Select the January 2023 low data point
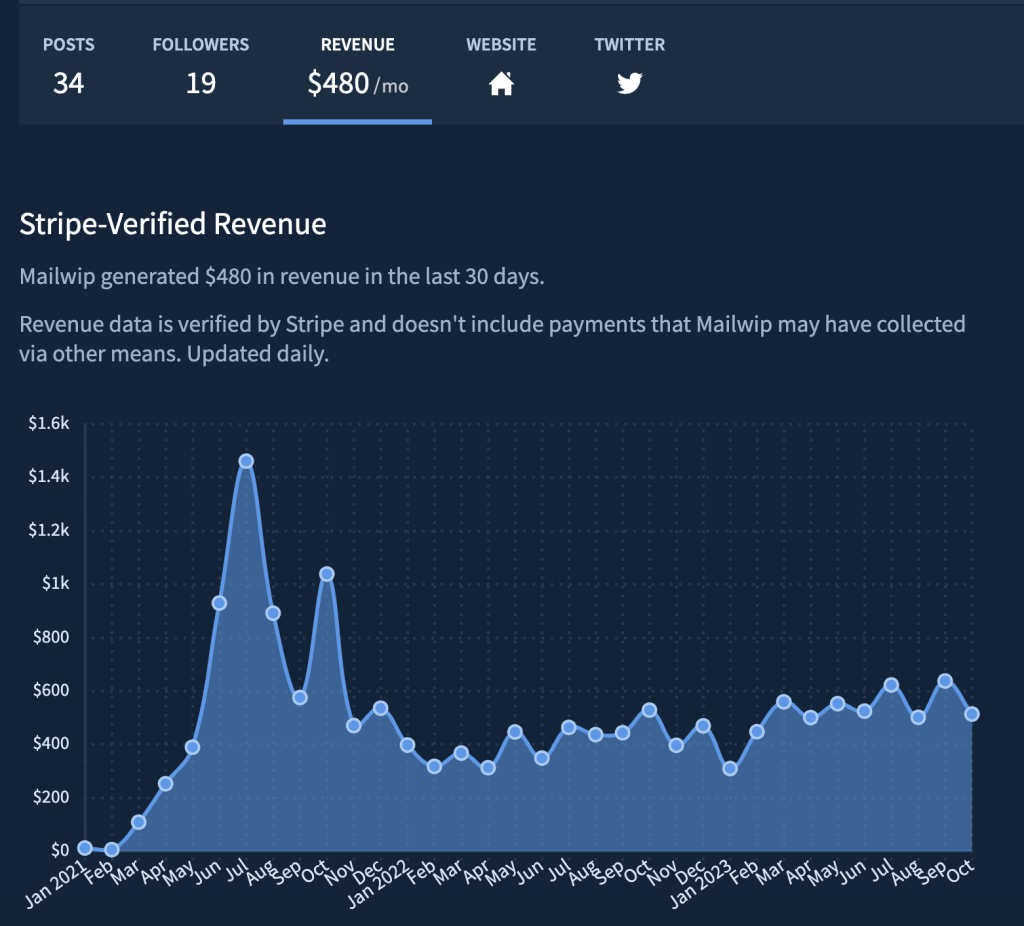Image resolution: width=1024 pixels, height=926 pixels. click(x=730, y=769)
